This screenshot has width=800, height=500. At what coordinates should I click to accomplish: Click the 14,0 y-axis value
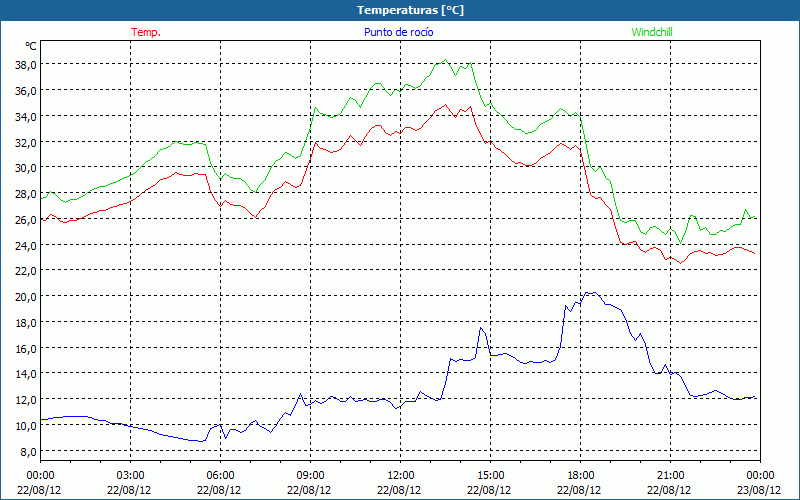26,374
